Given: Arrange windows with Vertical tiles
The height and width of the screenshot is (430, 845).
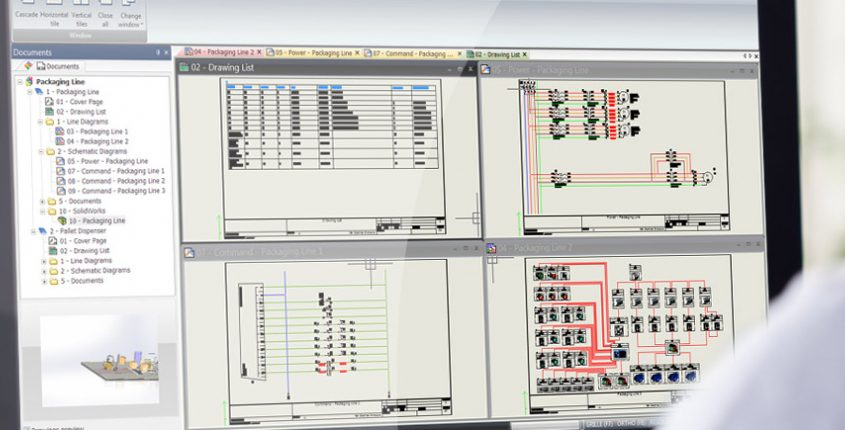Looking at the screenshot, I should pos(81,14).
